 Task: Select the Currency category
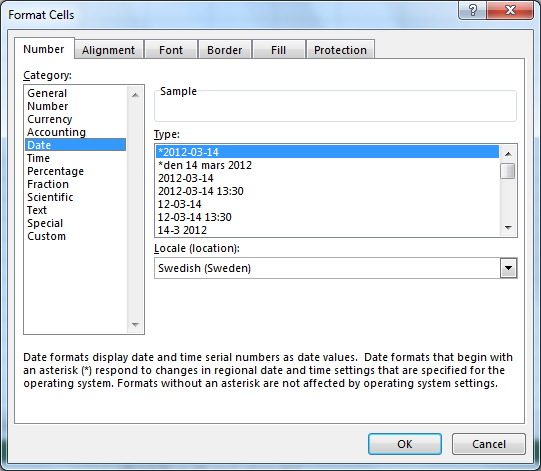[50, 119]
